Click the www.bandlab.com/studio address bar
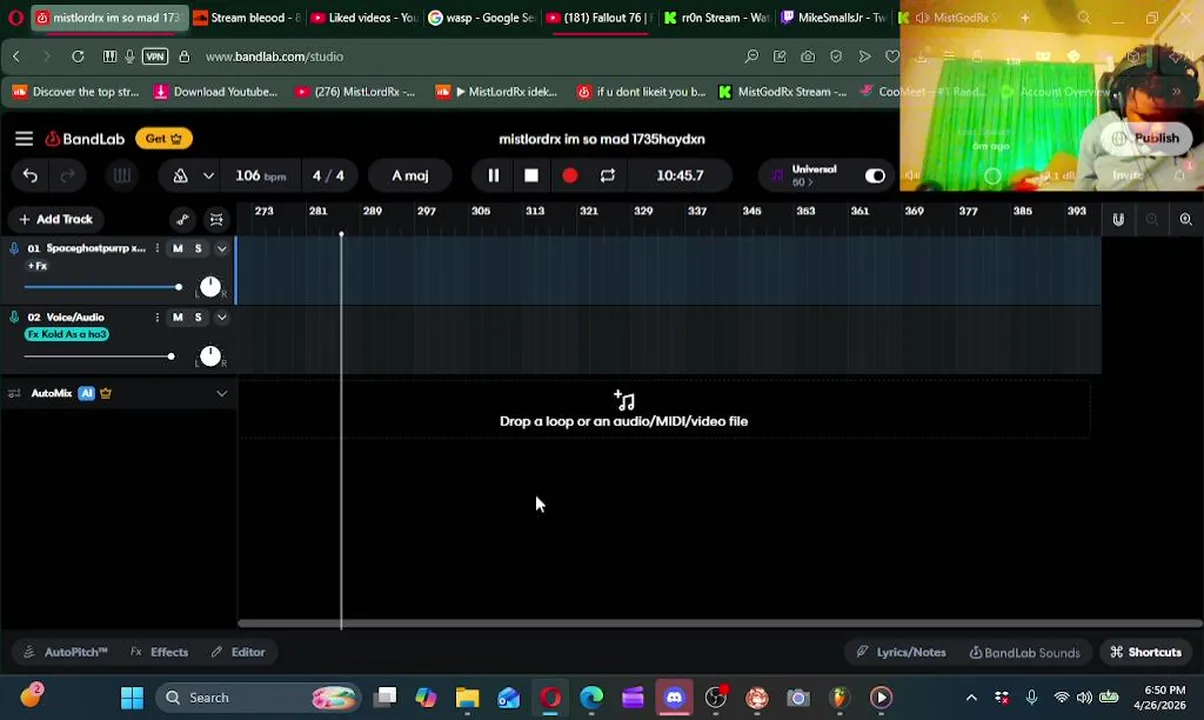The height and width of the screenshot is (720, 1204). point(274,57)
